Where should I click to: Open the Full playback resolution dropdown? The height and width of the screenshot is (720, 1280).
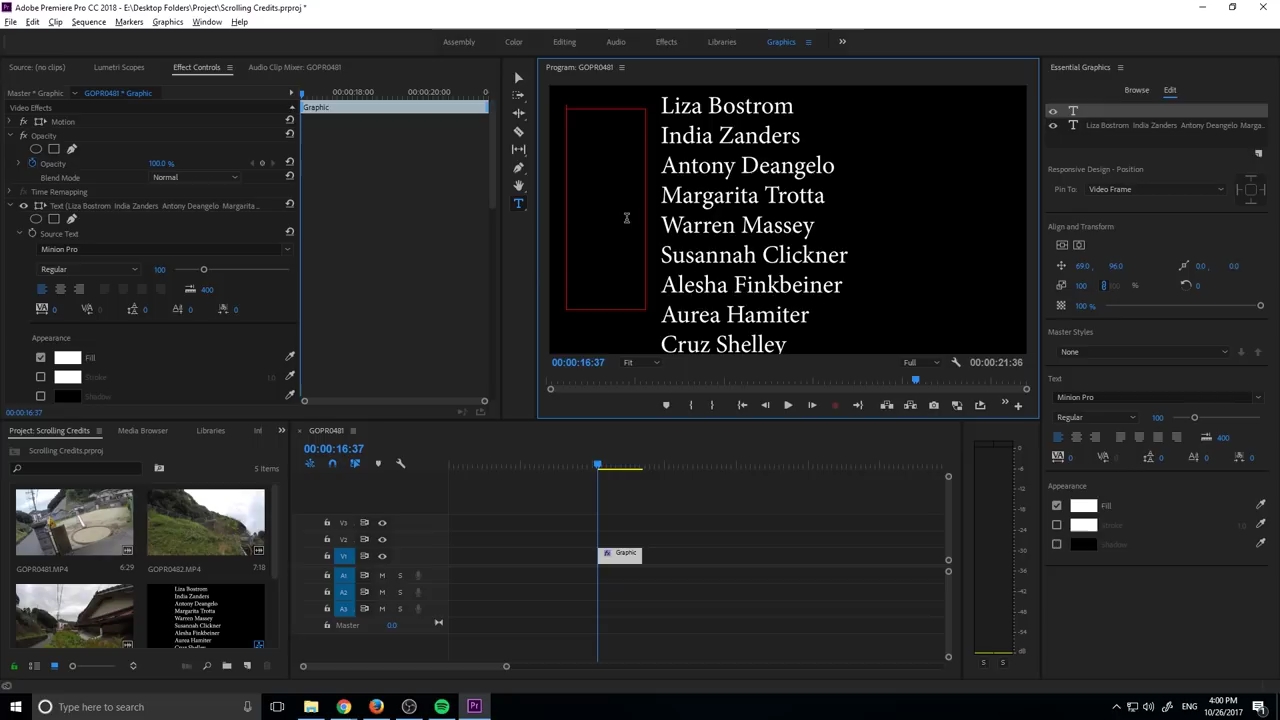921,362
